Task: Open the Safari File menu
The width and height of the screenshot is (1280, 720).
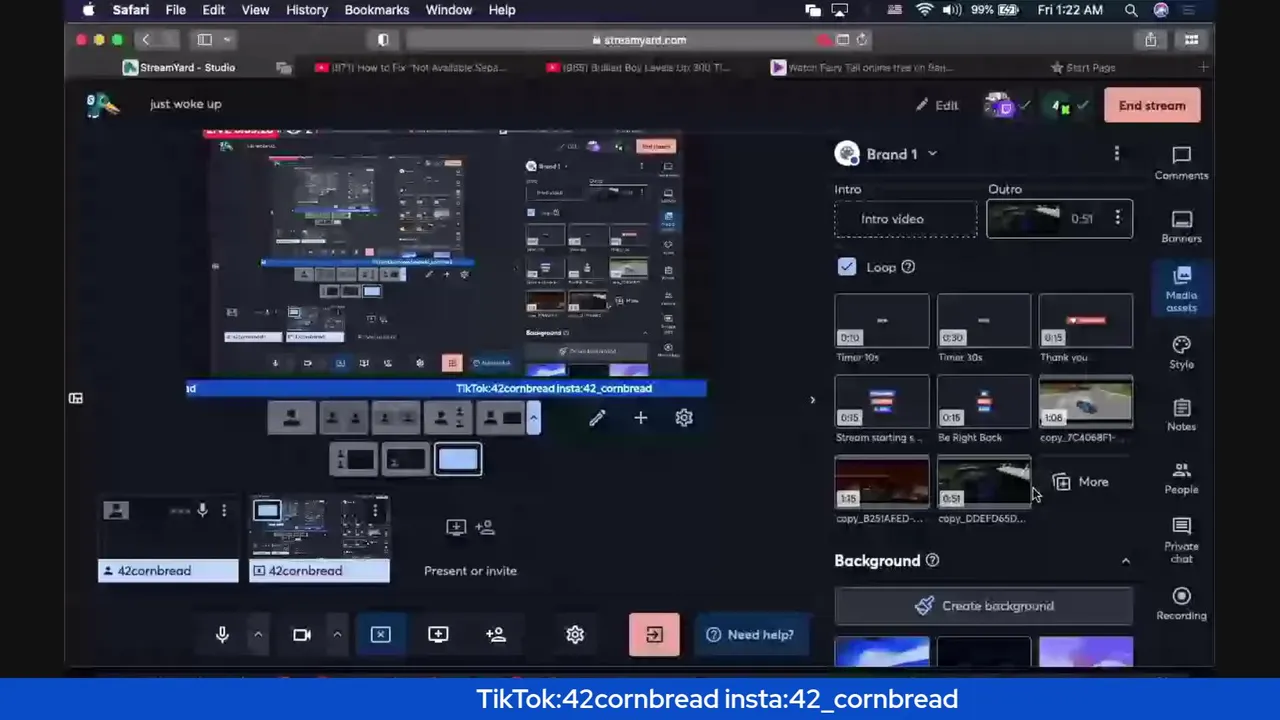Action: pos(175,10)
